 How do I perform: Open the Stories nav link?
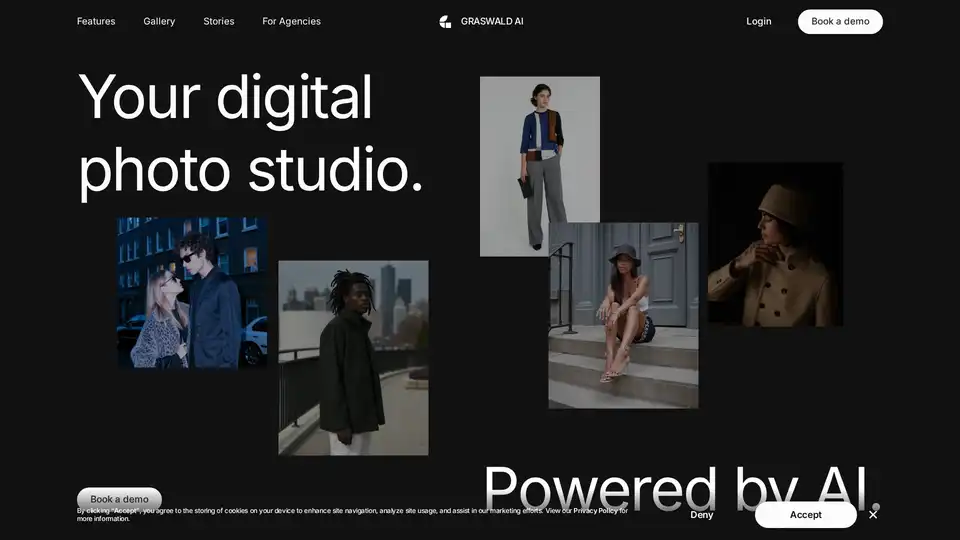click(x=219, y=21)
